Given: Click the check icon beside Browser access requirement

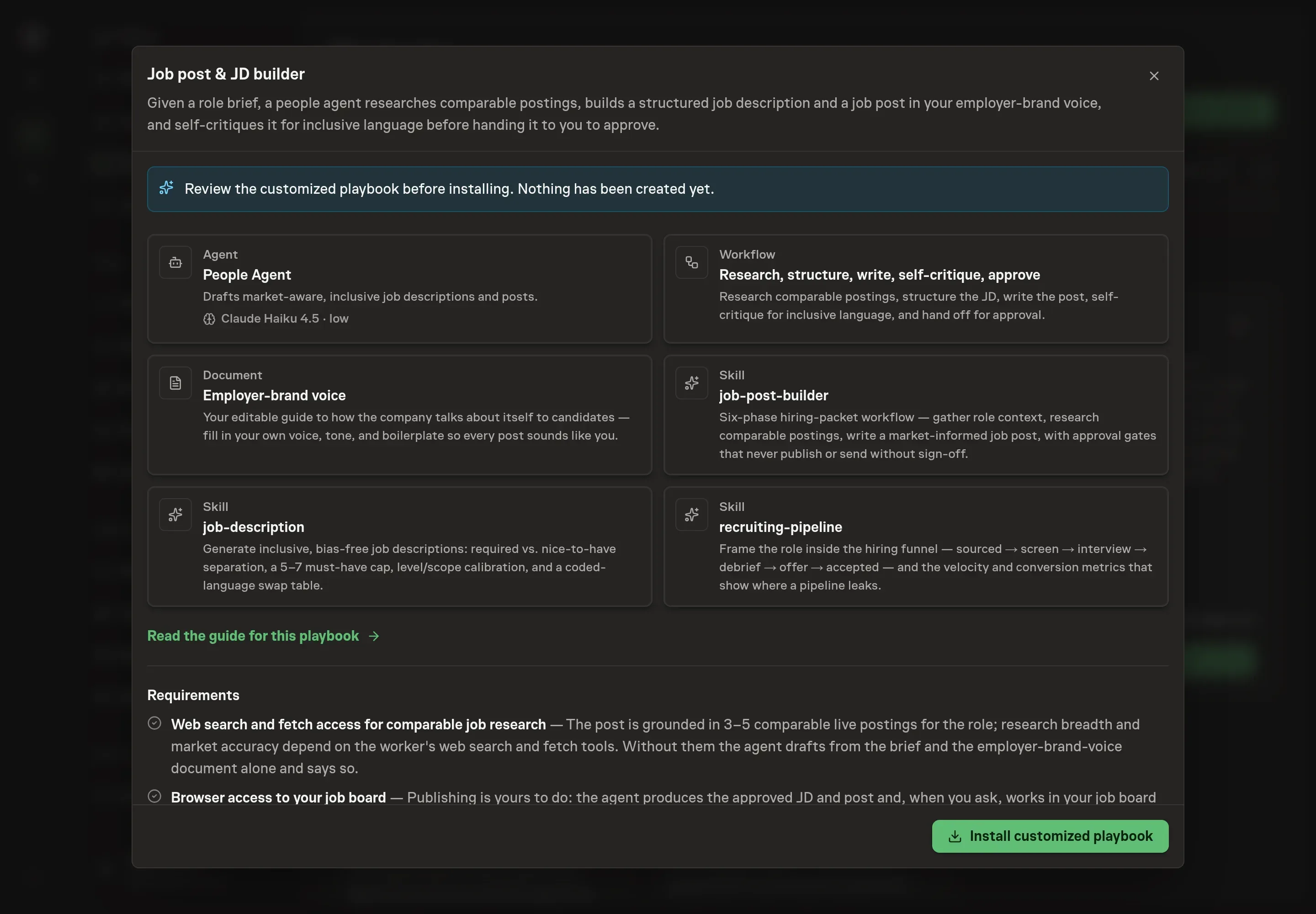Looking at the screenshot, I should click(x=154, y=796).
